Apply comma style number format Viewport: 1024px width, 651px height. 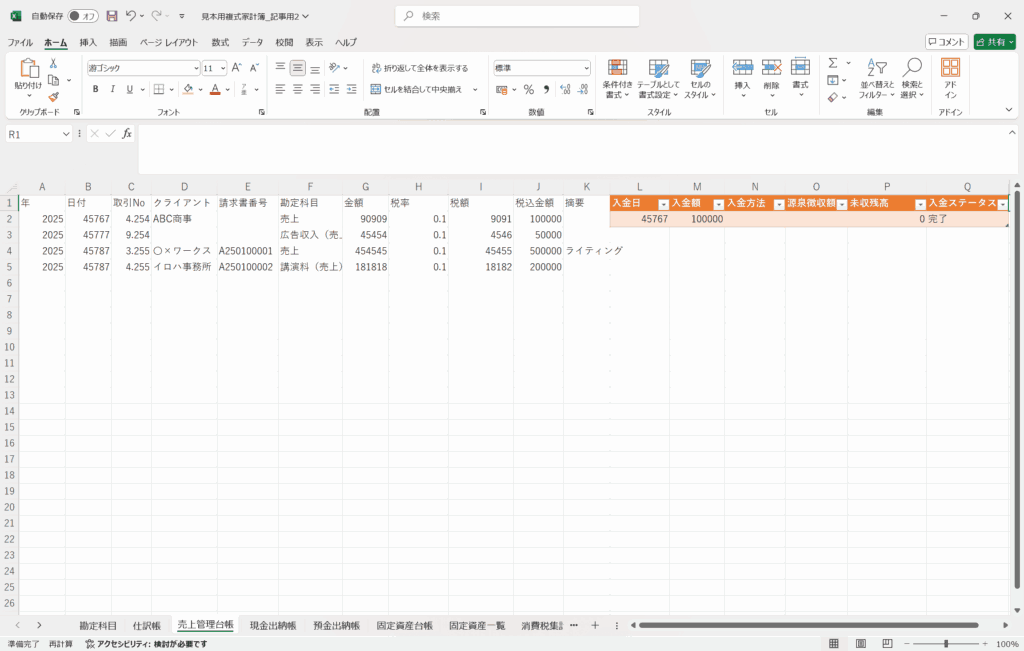pyautogui.click(x=547, y=89)
